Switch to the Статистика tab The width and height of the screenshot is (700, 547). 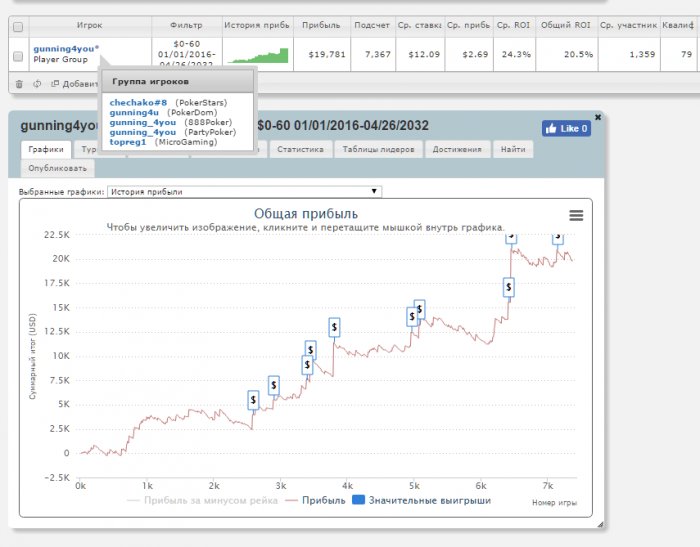pos(300,149)
